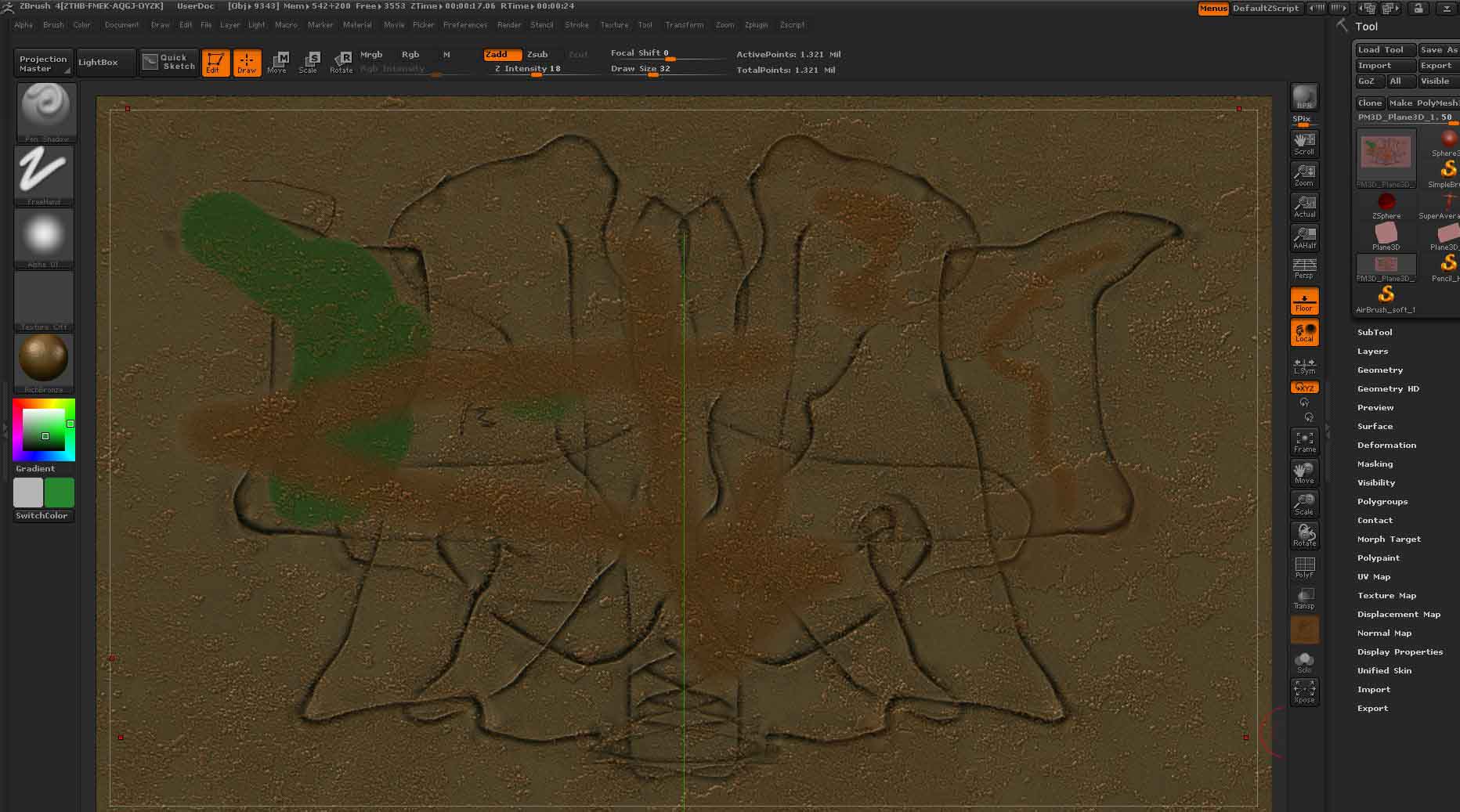Render with the BPR button
This screenshot has width=1460, height=812.
[1304, 97]
